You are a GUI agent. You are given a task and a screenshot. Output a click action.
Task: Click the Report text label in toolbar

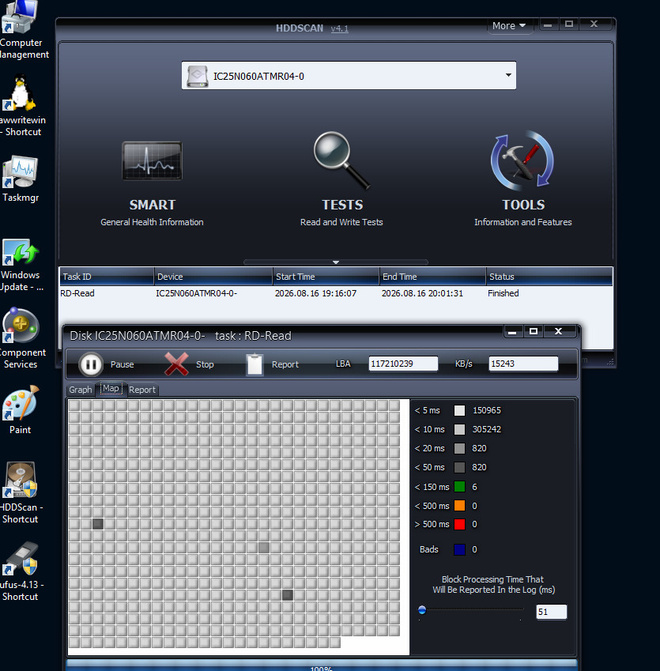coord(285,365)
